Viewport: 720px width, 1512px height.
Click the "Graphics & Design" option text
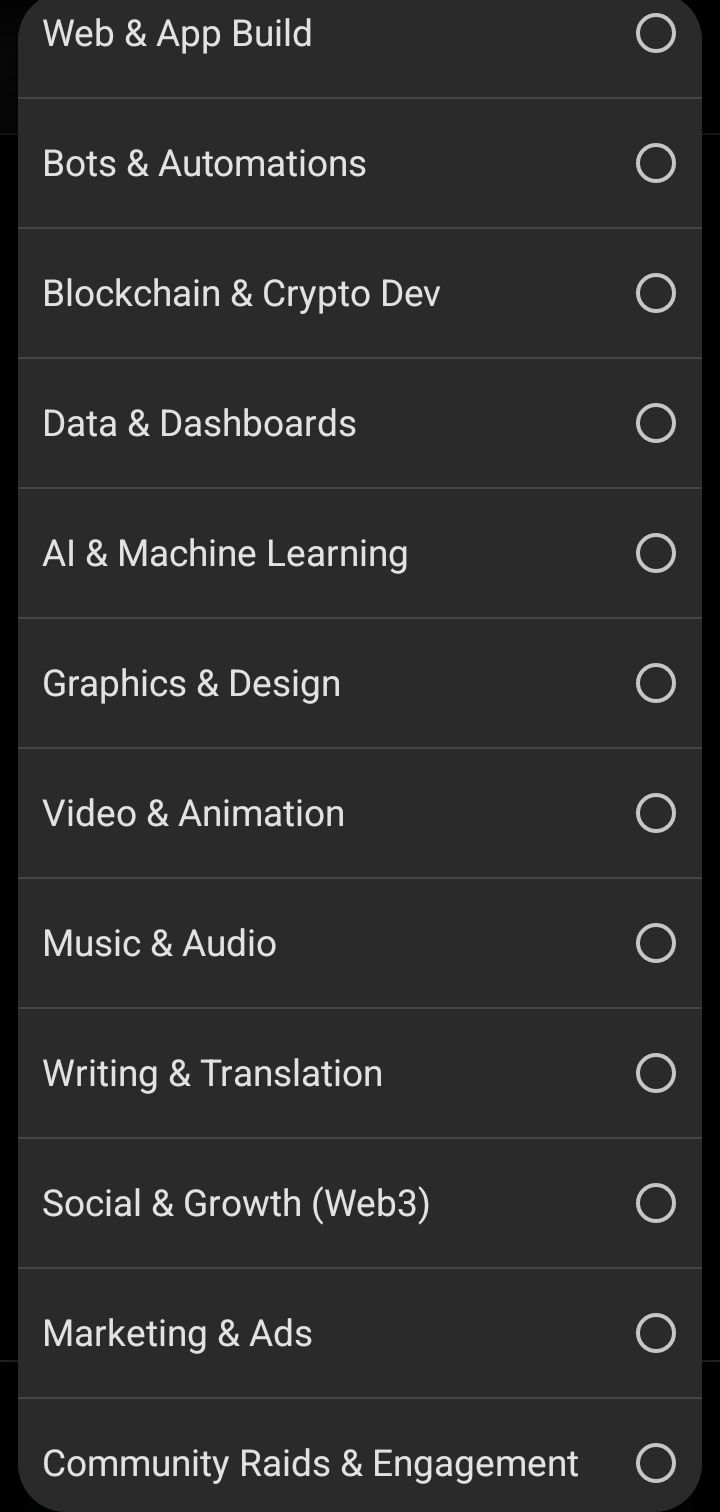click(192, 684)
